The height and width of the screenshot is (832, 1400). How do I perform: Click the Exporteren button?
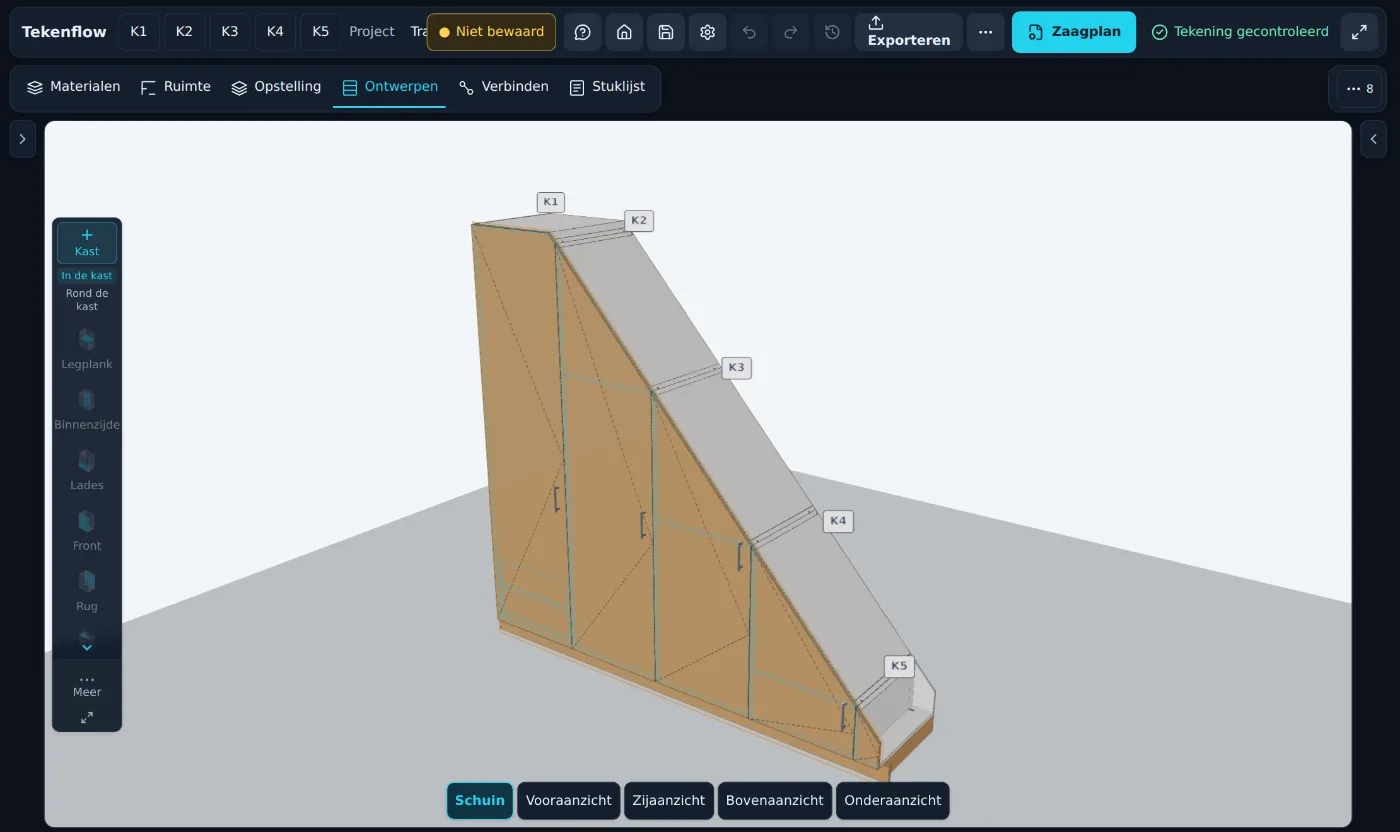tap(909, 32)
